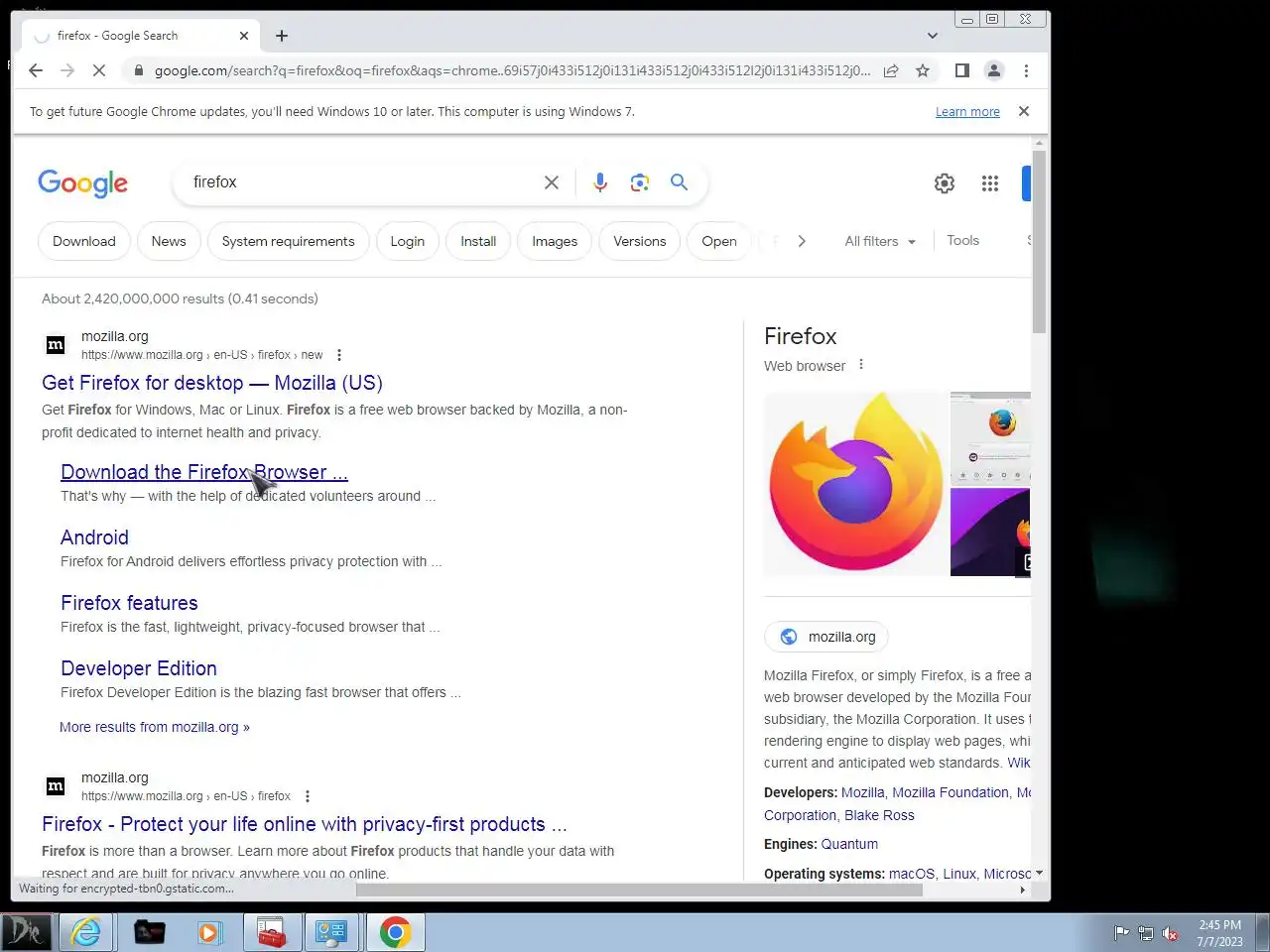This screenshot has height=952, width=1270.
Task: Search by image with Google Lens icon
Action: tap(640, 182)
